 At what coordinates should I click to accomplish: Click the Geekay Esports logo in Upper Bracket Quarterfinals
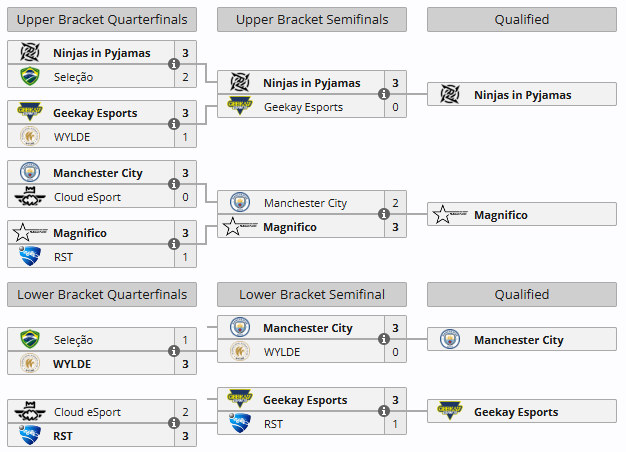pyautogui.click(x=29, y=113)
